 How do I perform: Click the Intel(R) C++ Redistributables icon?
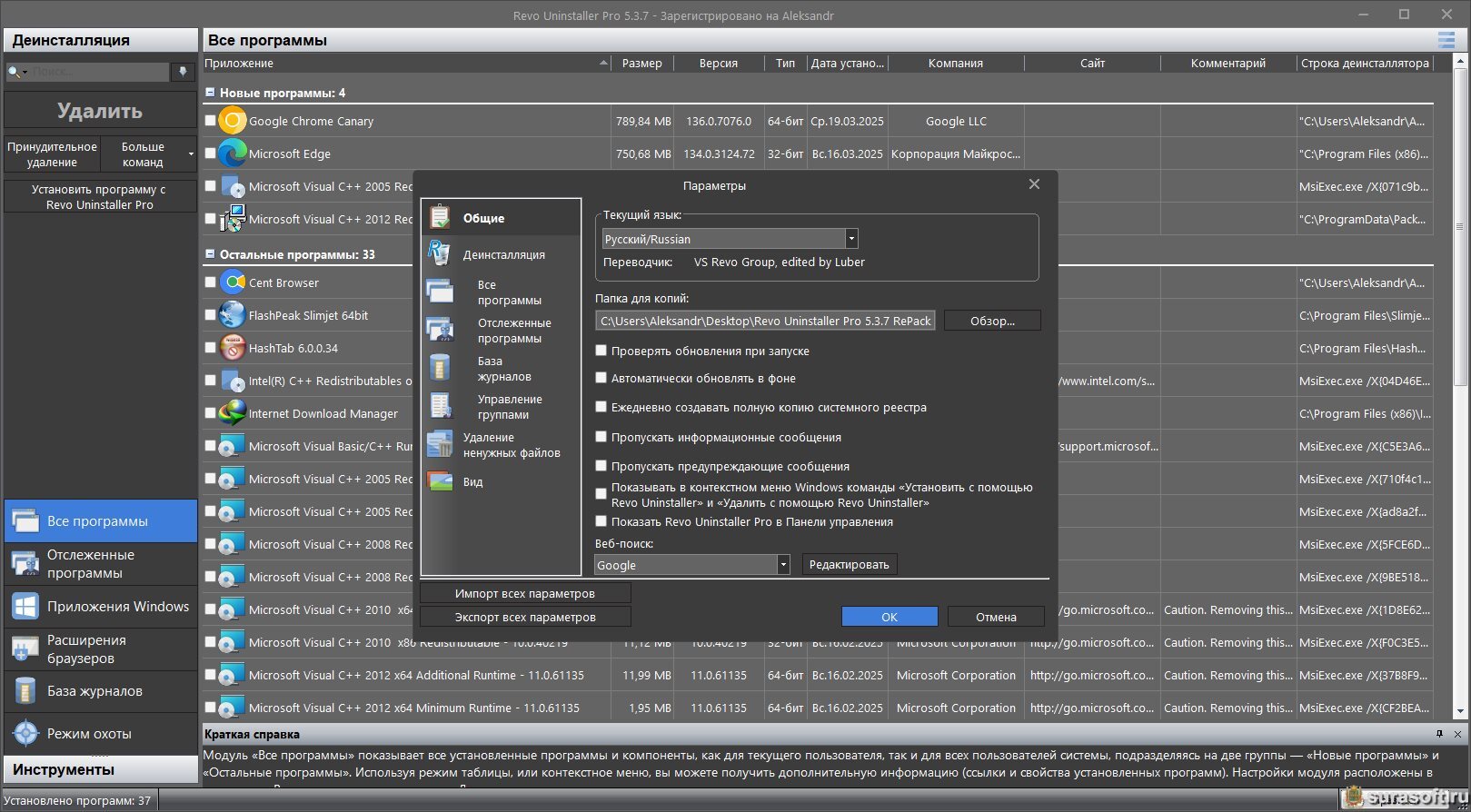click(233, 381)
